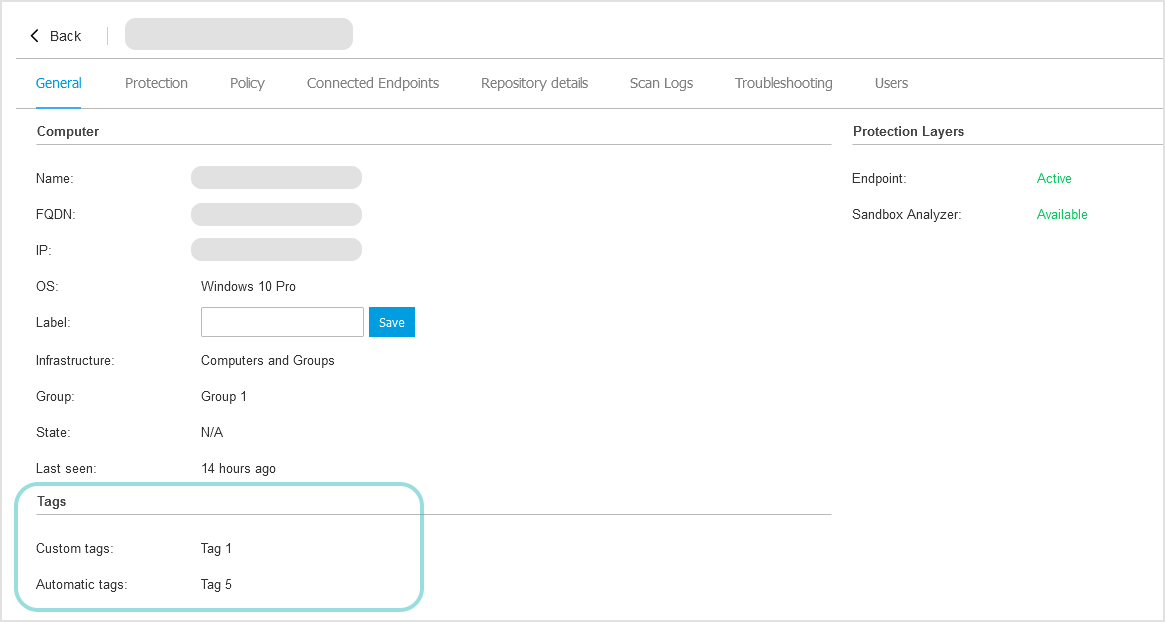The width and height of the screenshot is (1165, 622).
Task: Click the Computer section heading
Action: (67, 131)
